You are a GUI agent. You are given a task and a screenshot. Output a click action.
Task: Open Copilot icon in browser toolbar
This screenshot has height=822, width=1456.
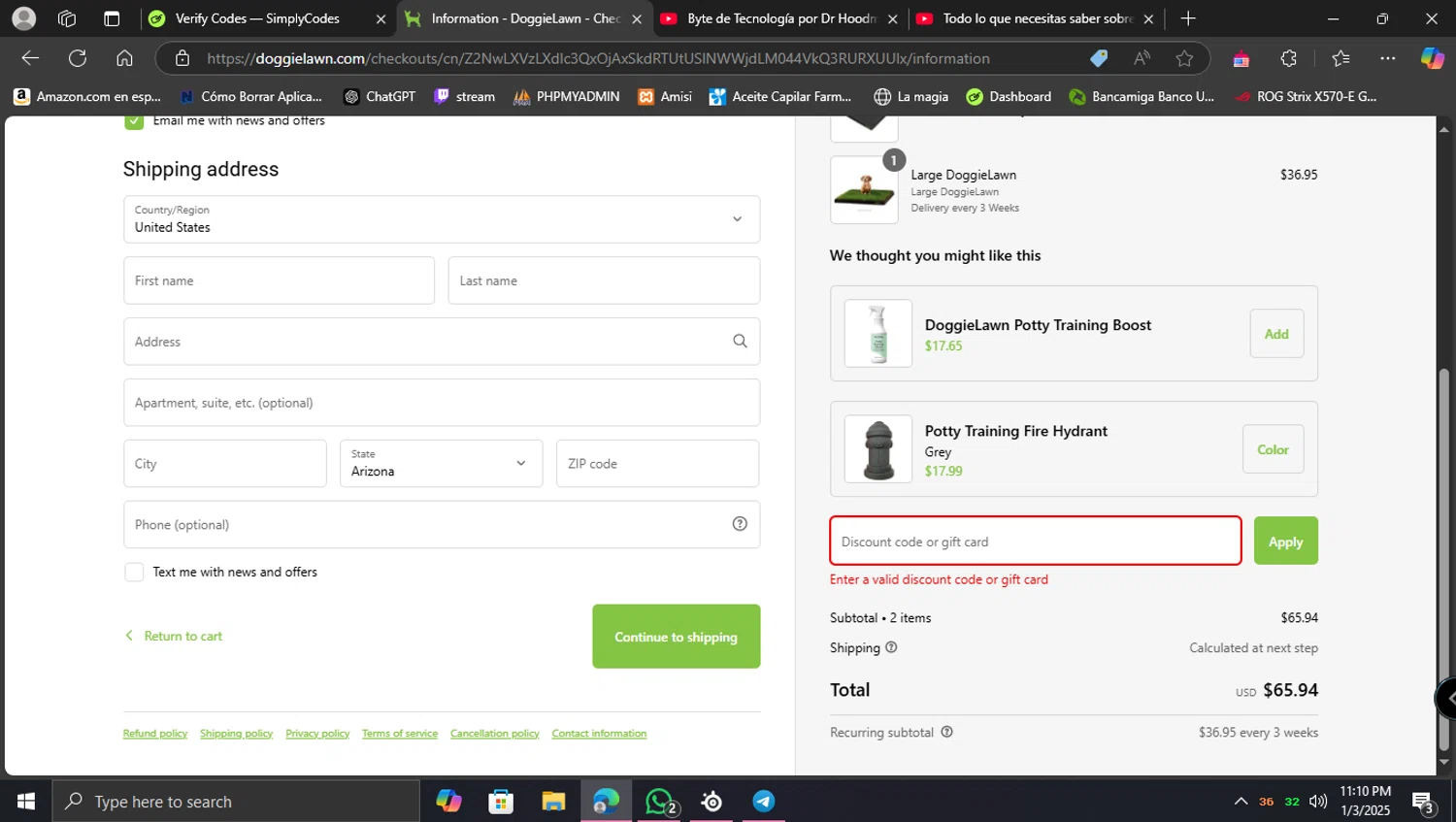click(1433, 58)
